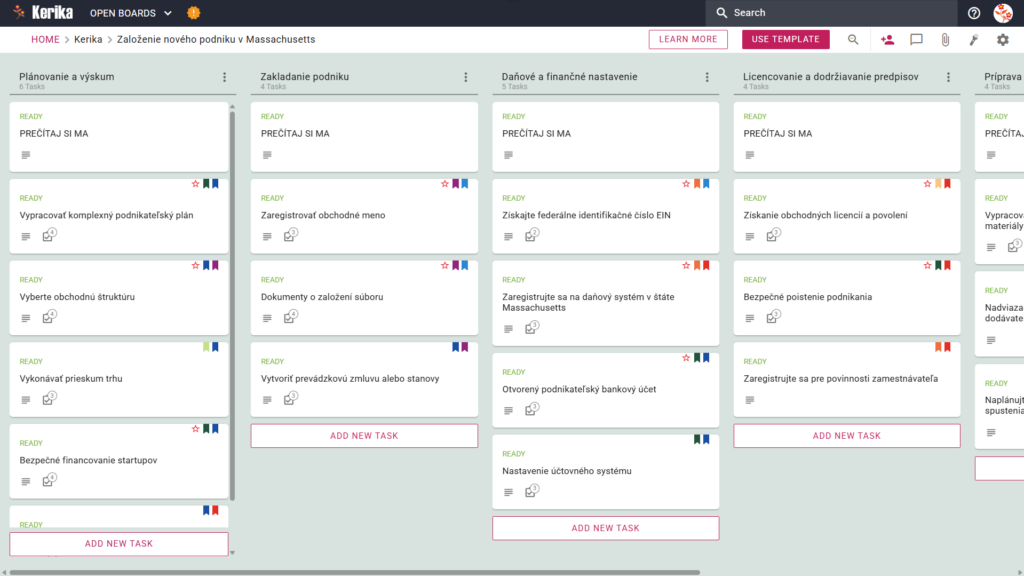
Task: Click purple tag on Zaregistrovať obchodné meno
Action: (456, 184)
